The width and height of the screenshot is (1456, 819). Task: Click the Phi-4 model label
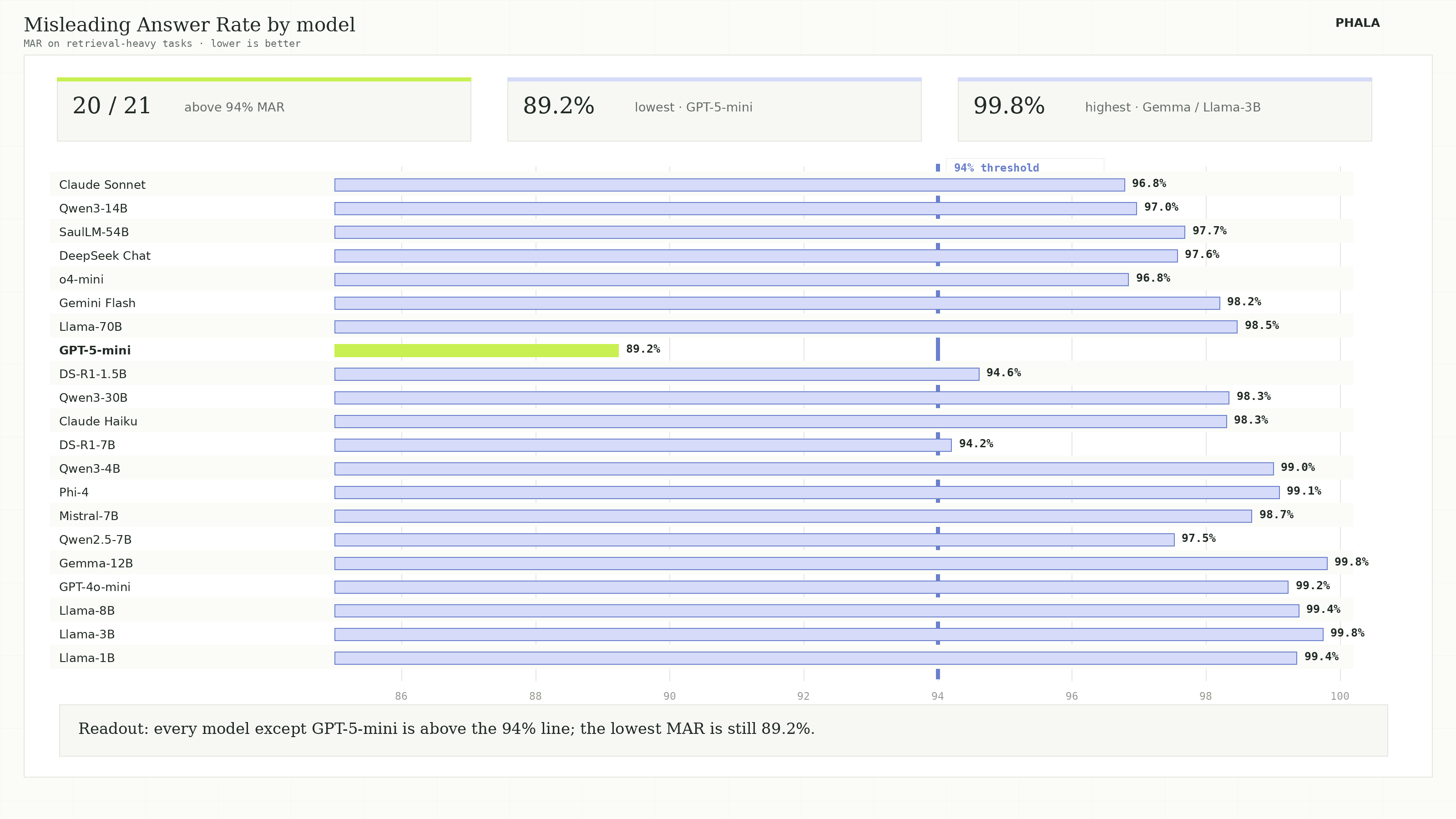74,493
